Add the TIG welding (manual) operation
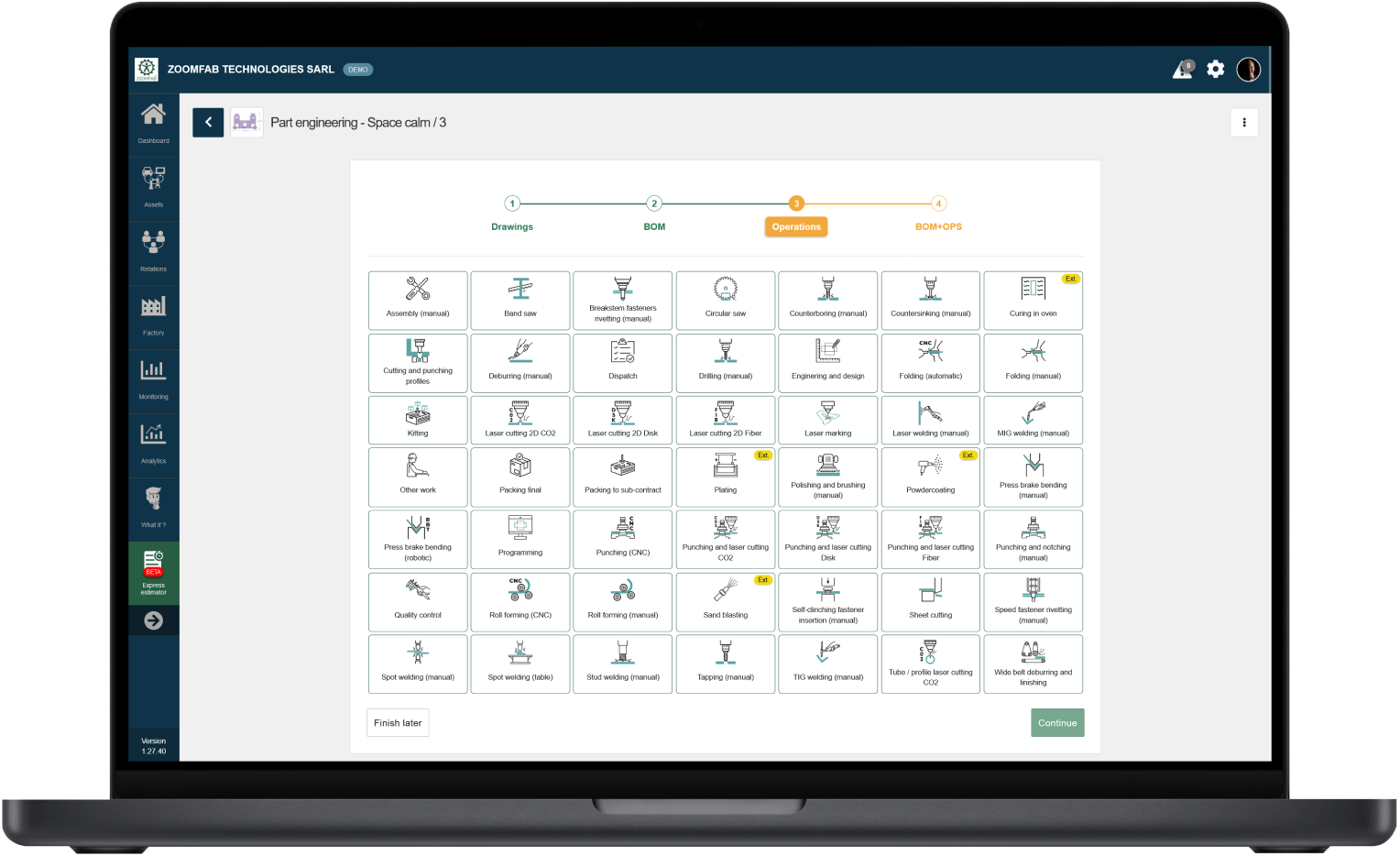 pos(827,664)
